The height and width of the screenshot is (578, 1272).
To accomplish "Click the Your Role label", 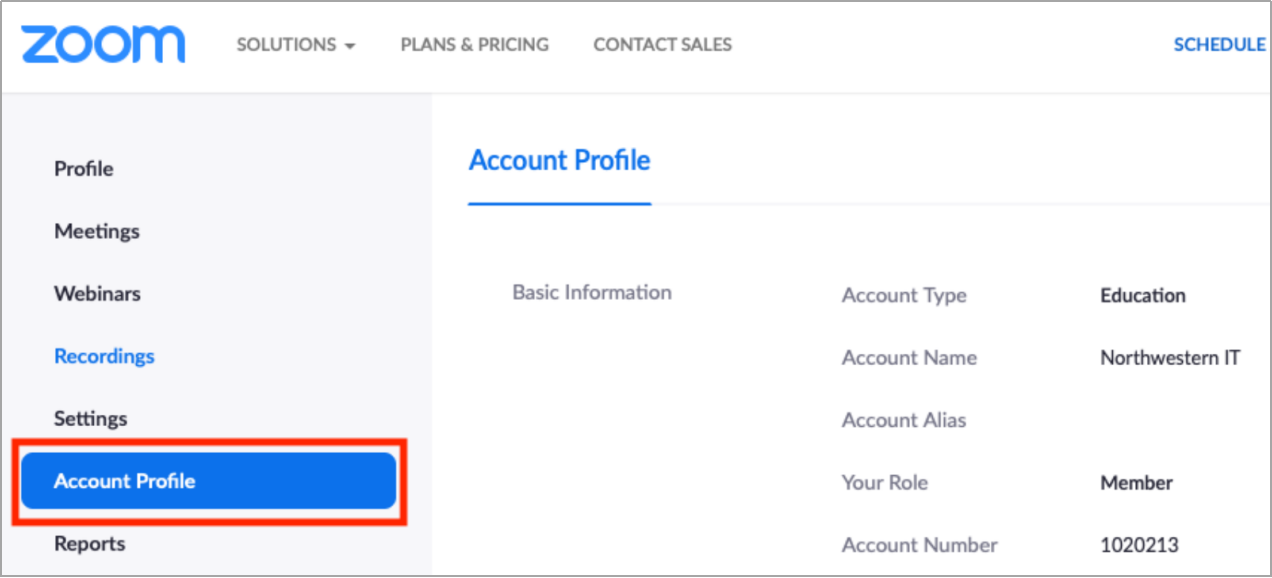I will coord(884,483).
